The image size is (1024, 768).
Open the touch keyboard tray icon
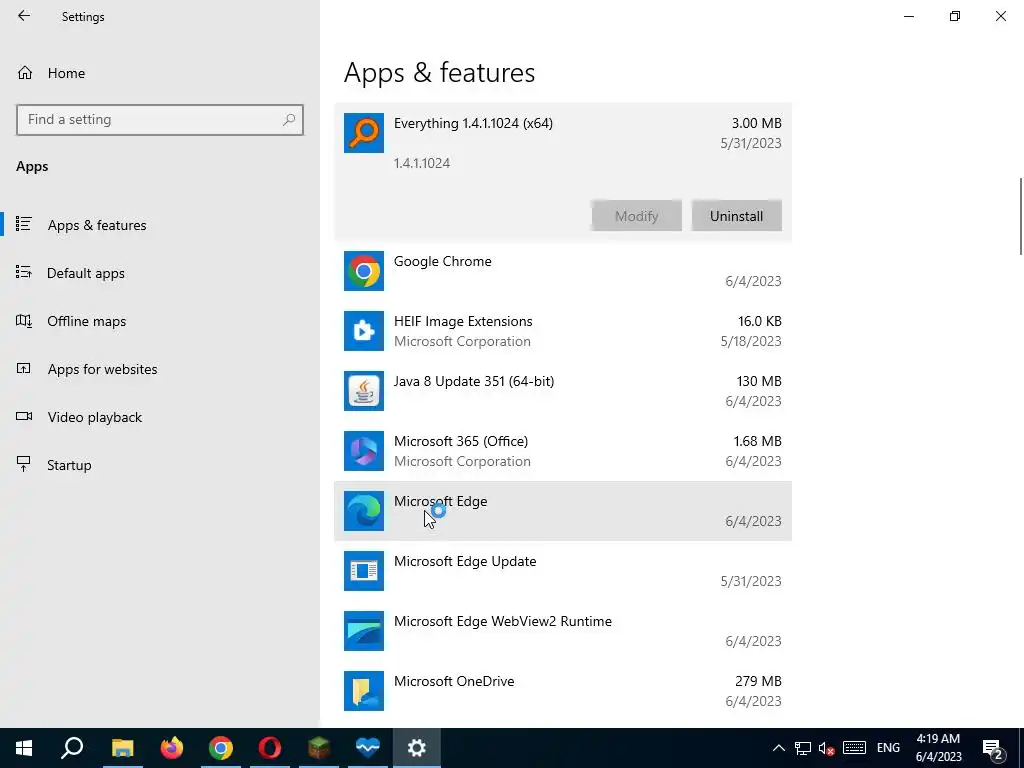pyautogui.click(x=854, y=748)
